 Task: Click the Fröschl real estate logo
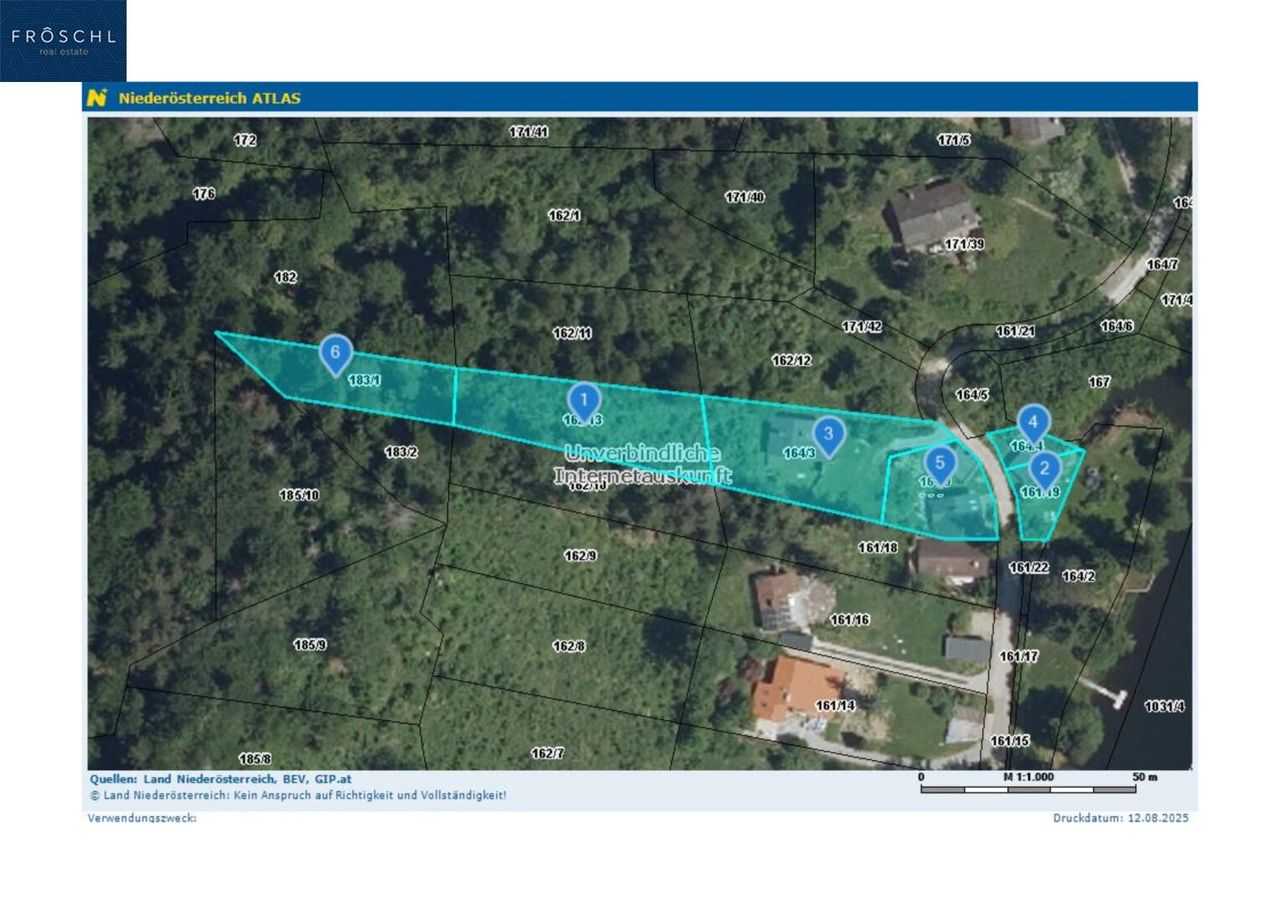(63, 41)
